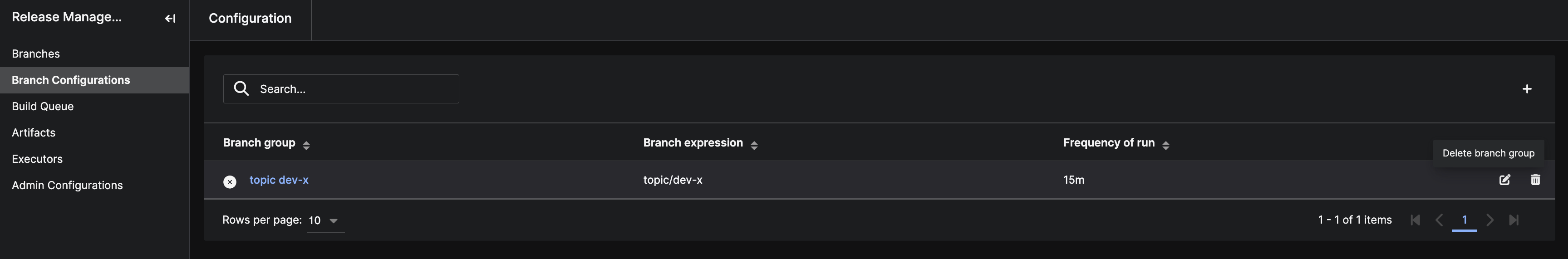Sort by Frequency of run column
The height and width of the screenshot is (259, 1568).
click(1165, 144)
